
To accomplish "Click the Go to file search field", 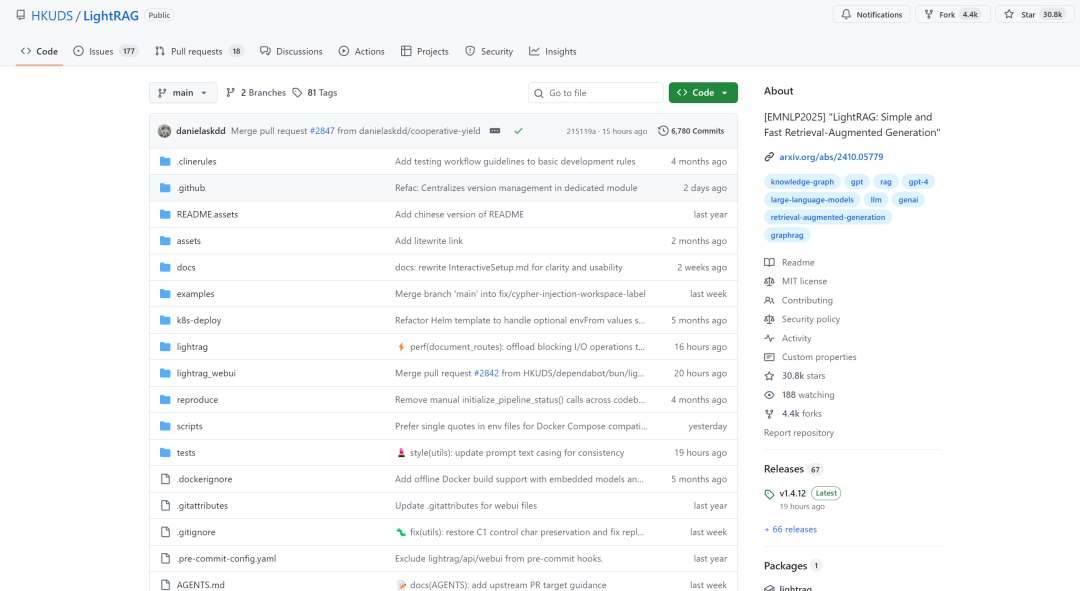I will (x=596, y=93).
